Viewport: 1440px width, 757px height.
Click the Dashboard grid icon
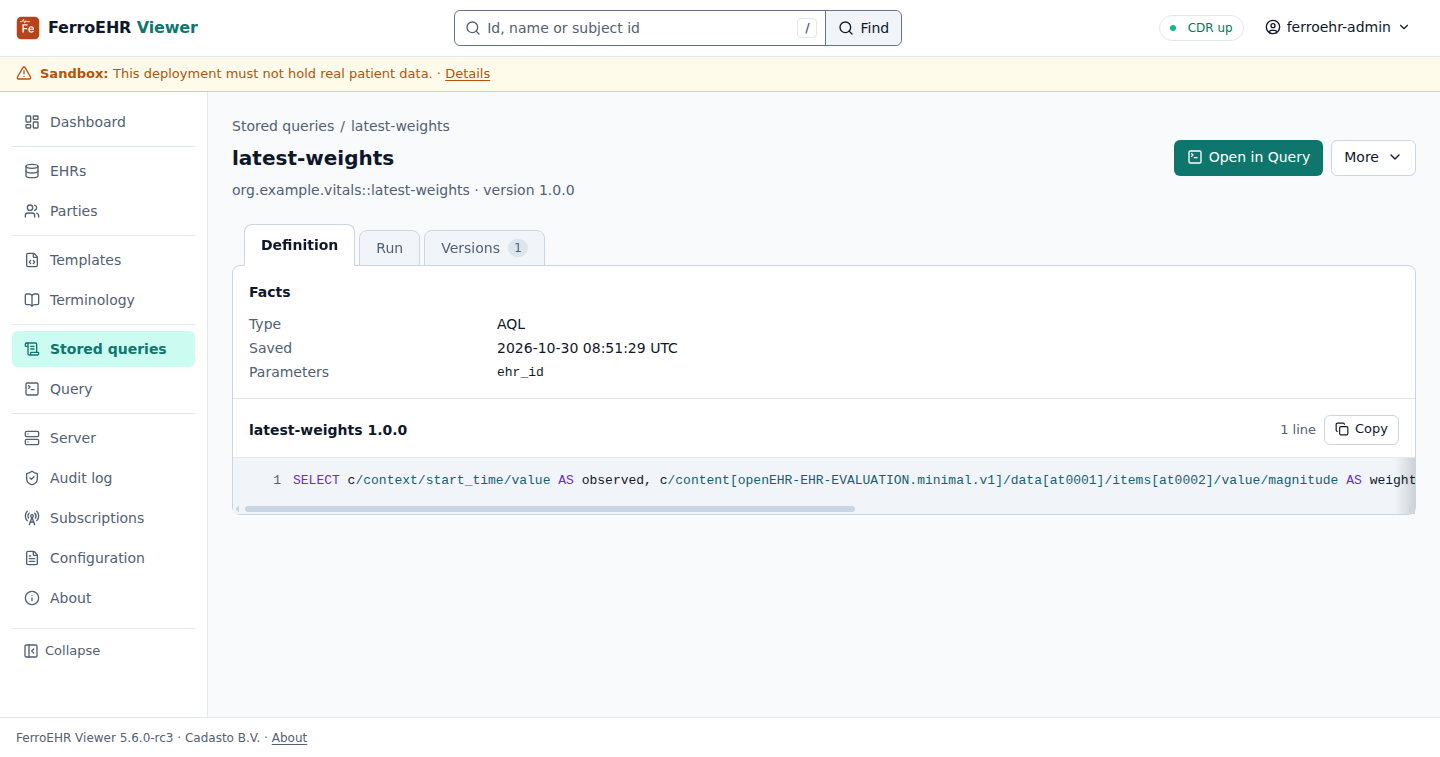(x=32, y=122)
